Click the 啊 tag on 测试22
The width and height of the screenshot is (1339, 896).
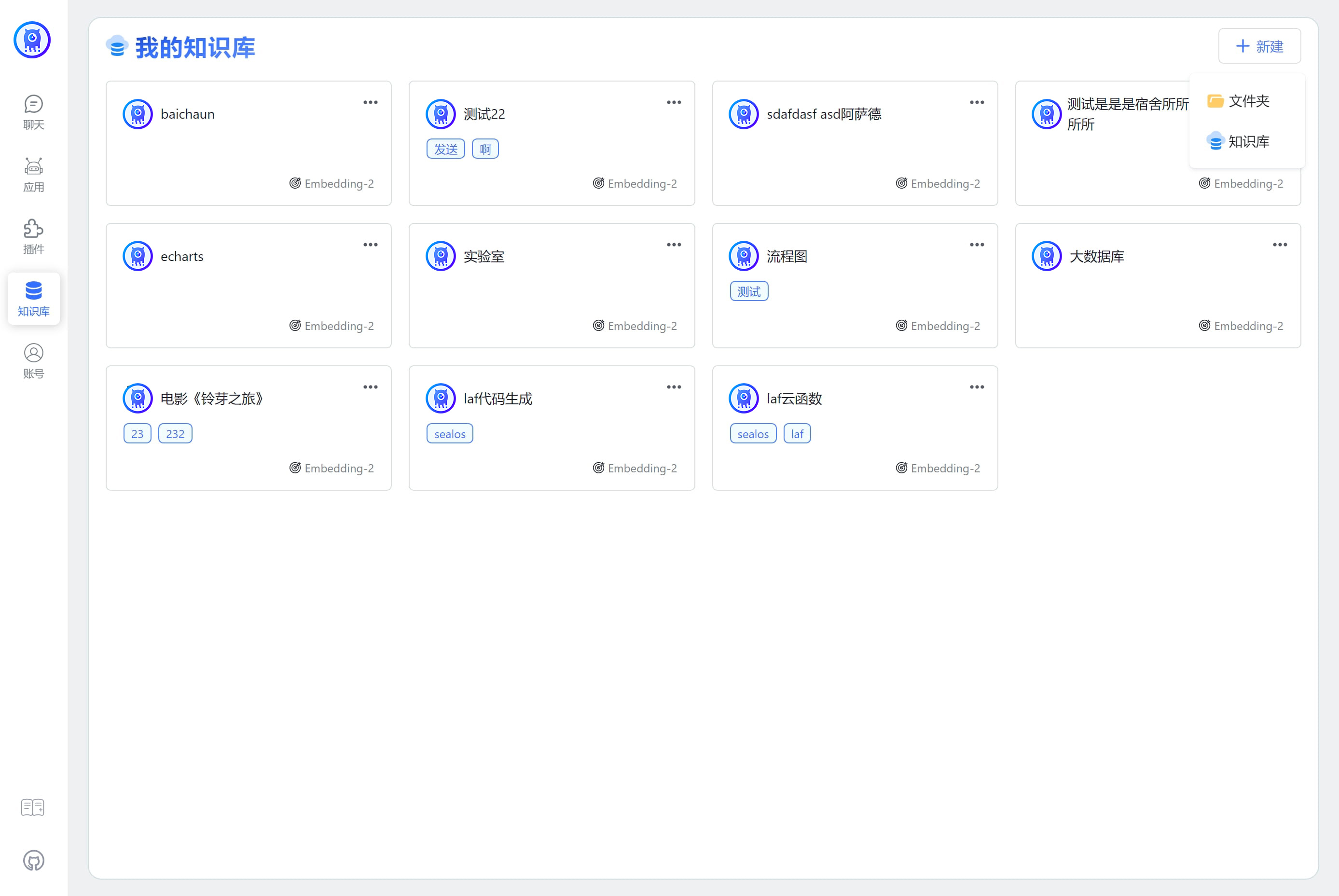tap(485, 149)
